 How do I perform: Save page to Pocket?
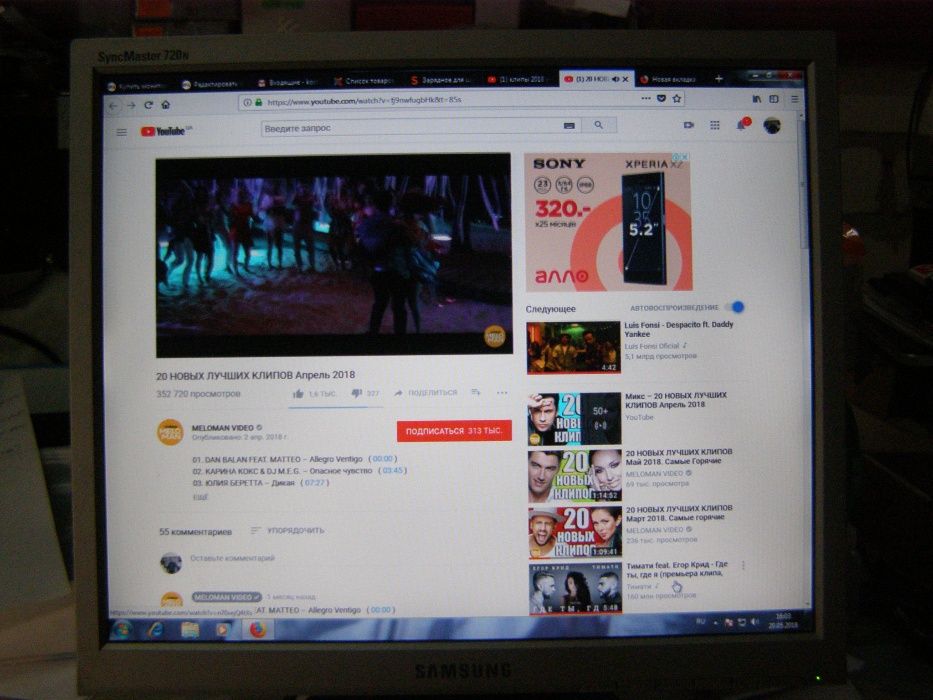coord(661,98)
